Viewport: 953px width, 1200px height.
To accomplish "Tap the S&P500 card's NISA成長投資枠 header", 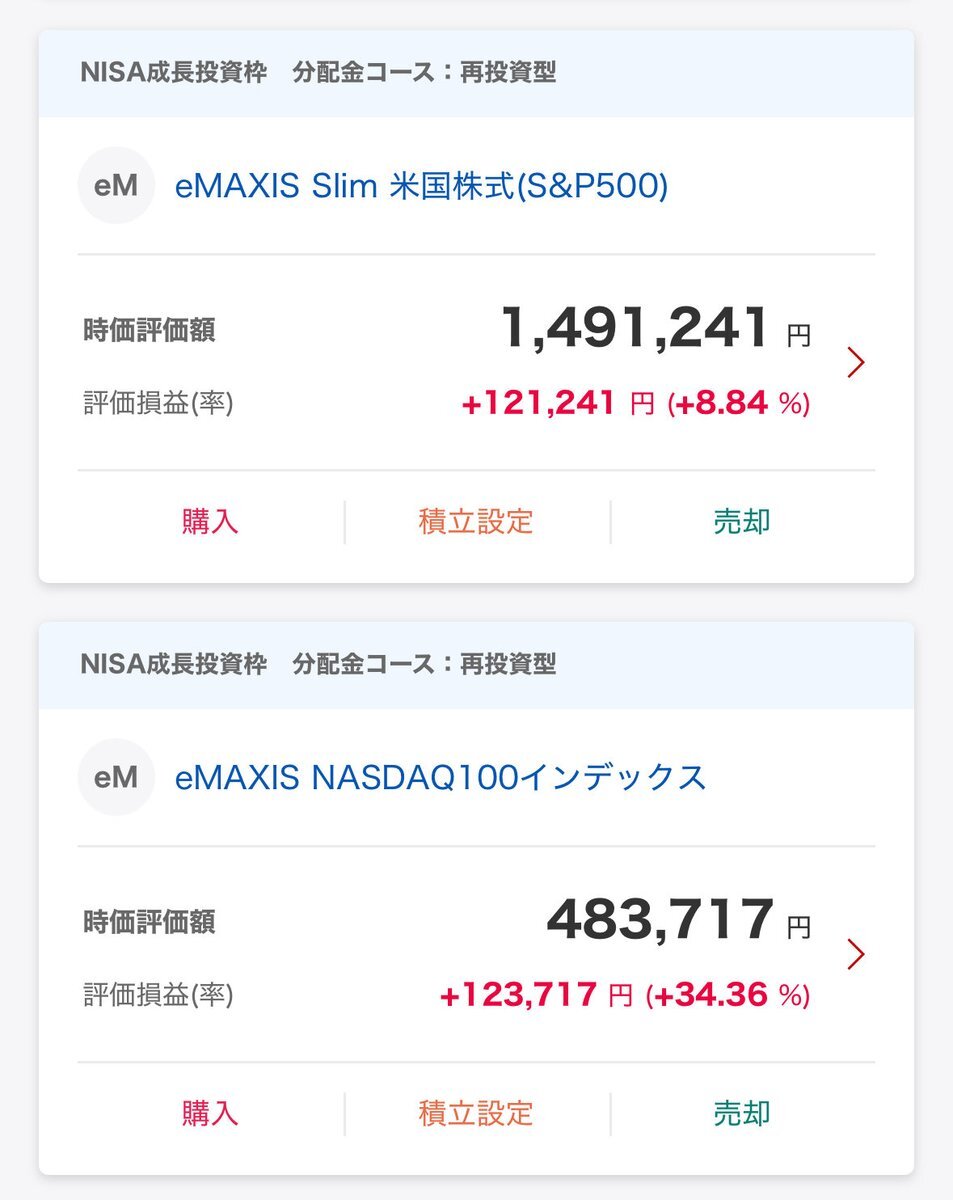I will click(174, 73).
